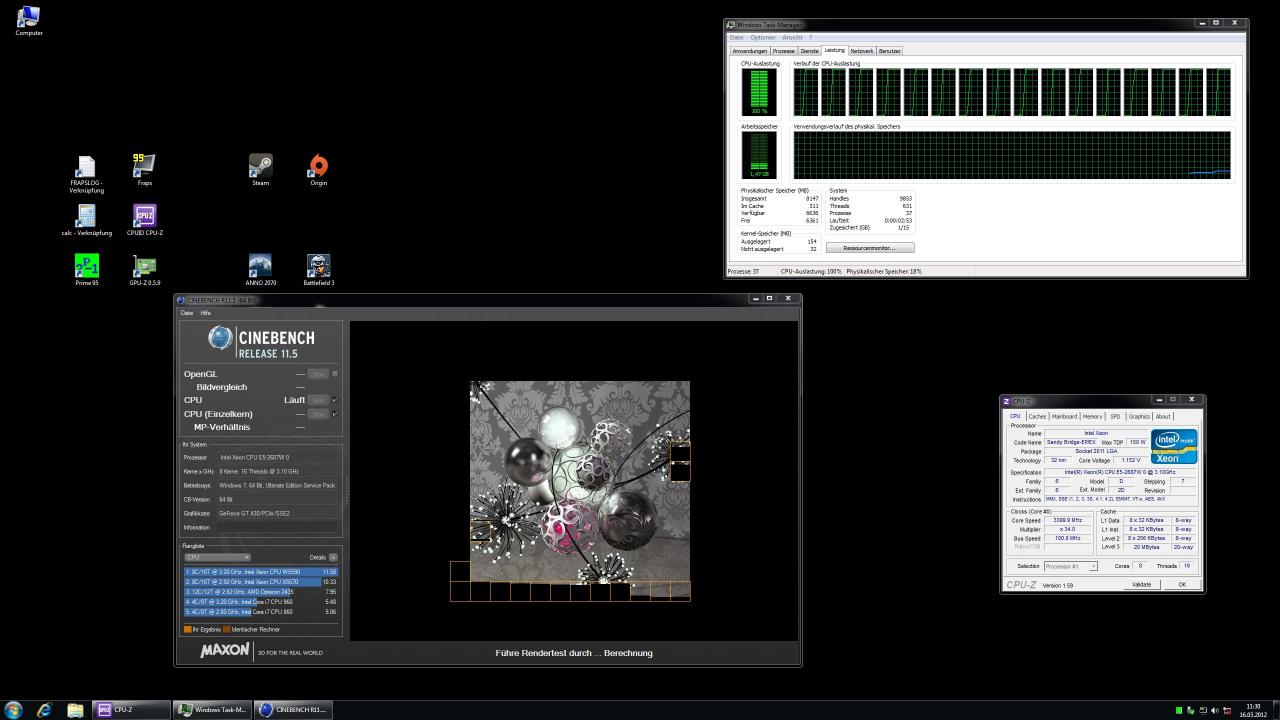Toggle the OpenGL test checkbox
The image size is (1280, 720).
(335, 373)
